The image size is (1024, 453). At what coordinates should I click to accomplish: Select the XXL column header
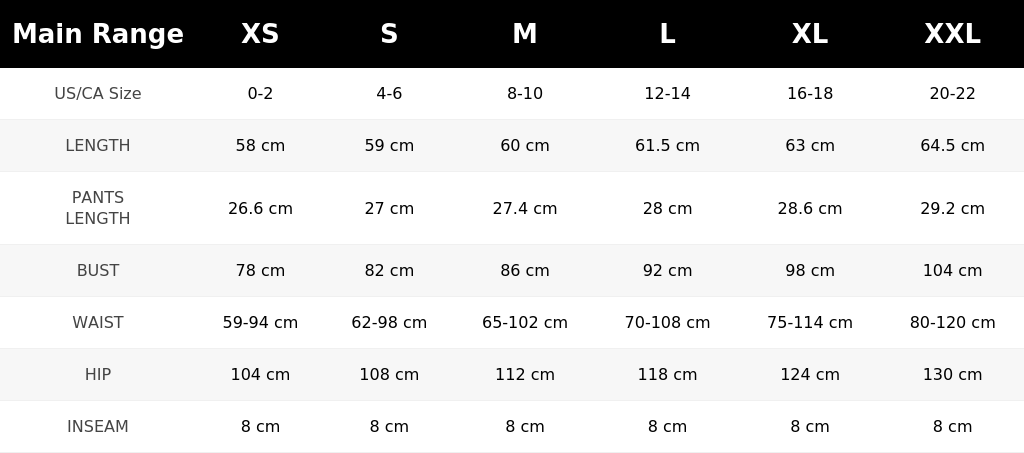(x=952, y=34)
